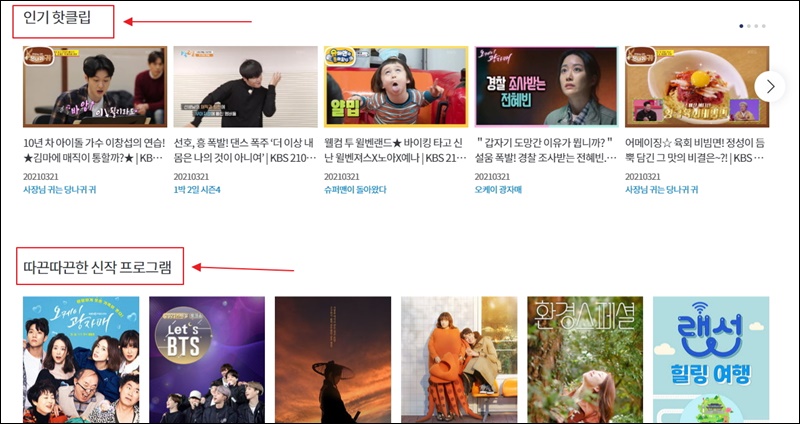Go to 1박 2일 시즌4 program link
Viewport: 800px width, 424px height.
197,190
